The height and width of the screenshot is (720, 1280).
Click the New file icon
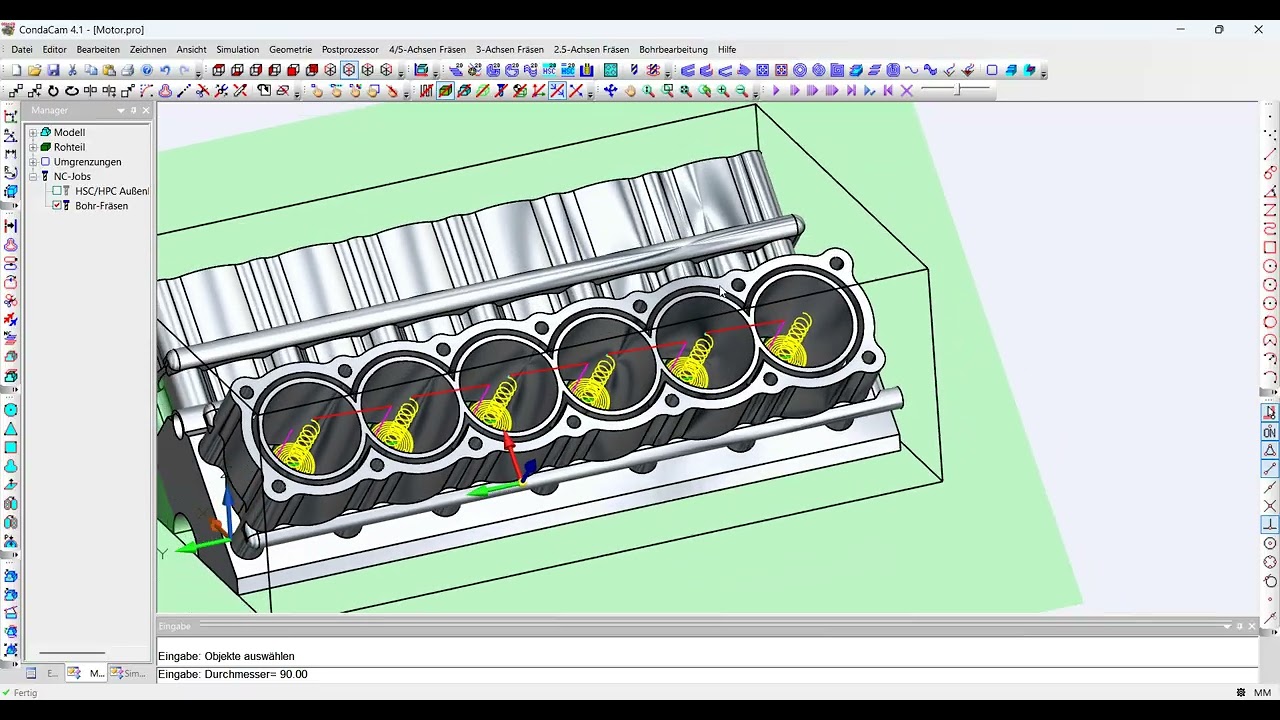16,70
